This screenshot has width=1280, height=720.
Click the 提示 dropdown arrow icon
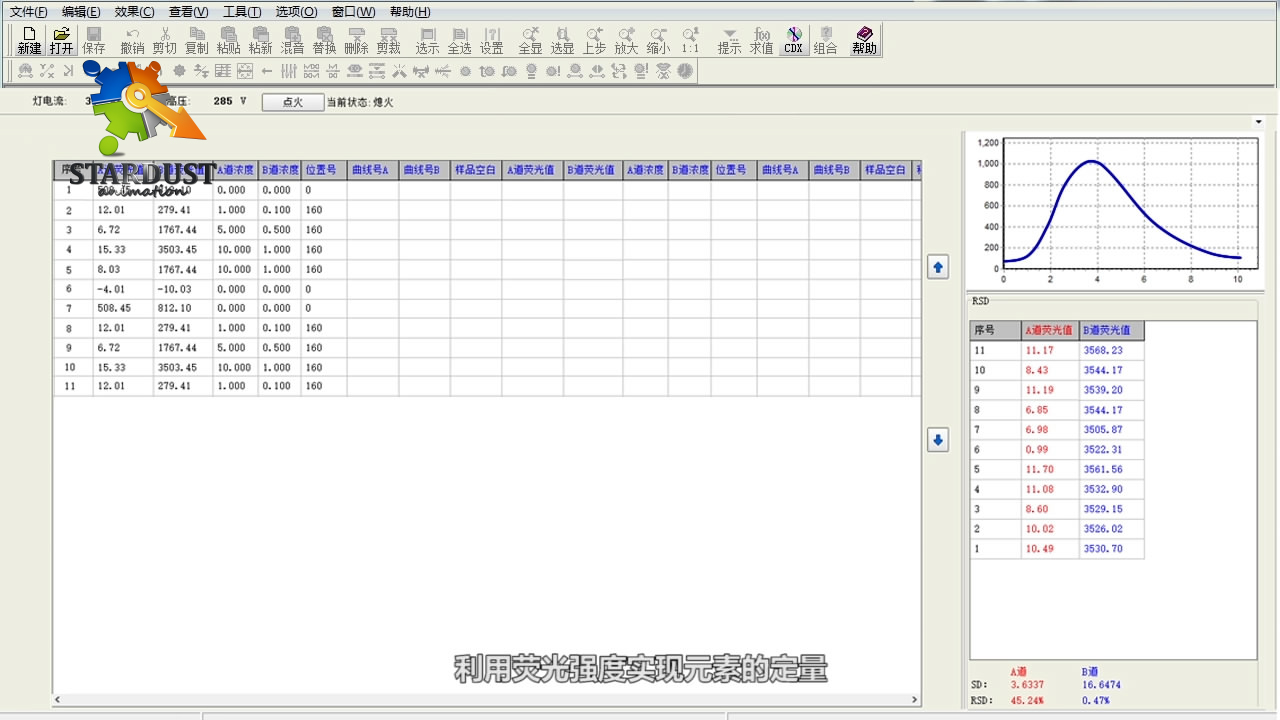coord(729,40)
